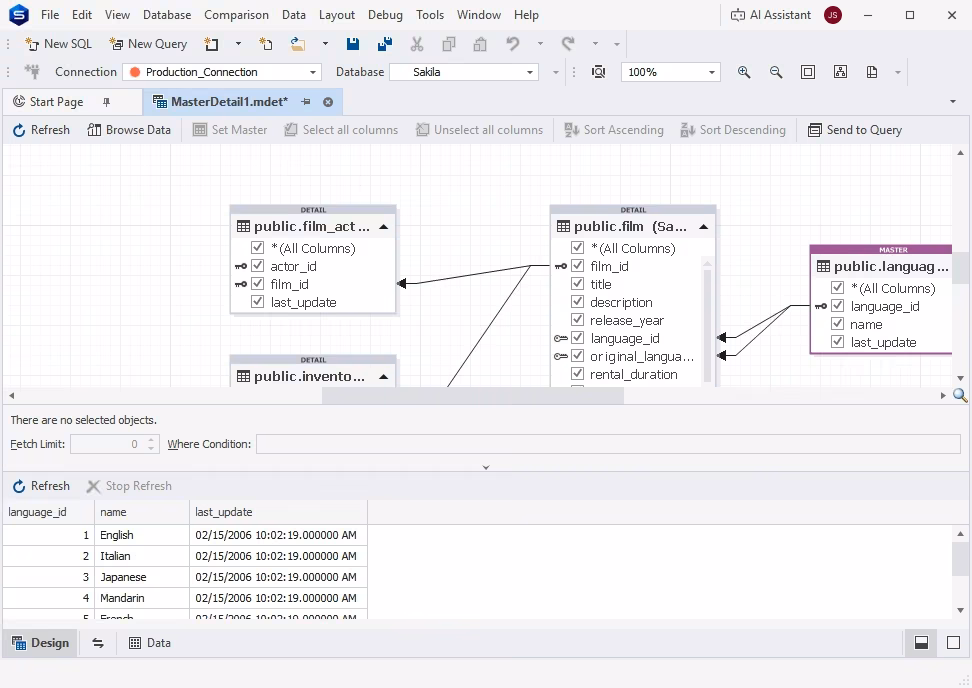Close the MasterDetail1.mdet tab
Screen dimensions: 972x688
pos(328,102)
